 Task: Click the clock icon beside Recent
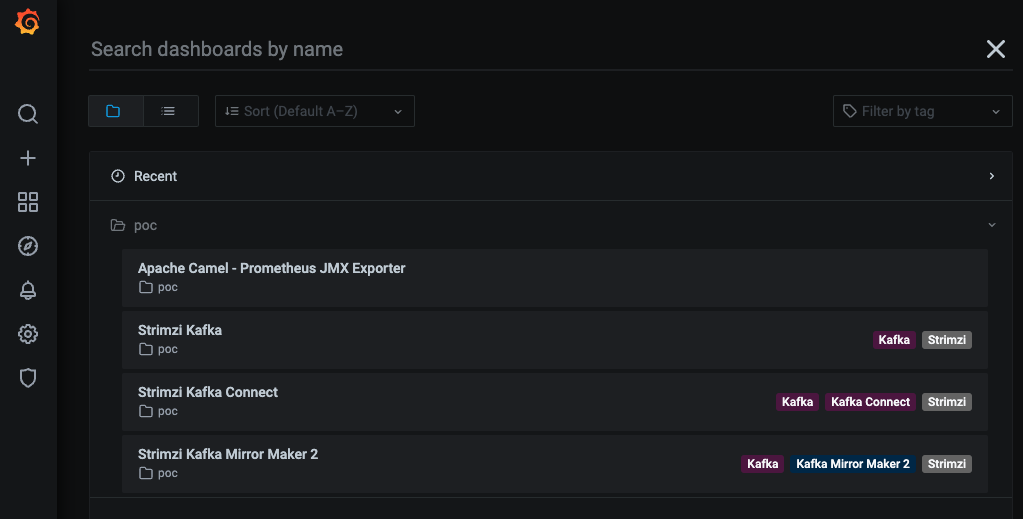[x=117, y=176]
